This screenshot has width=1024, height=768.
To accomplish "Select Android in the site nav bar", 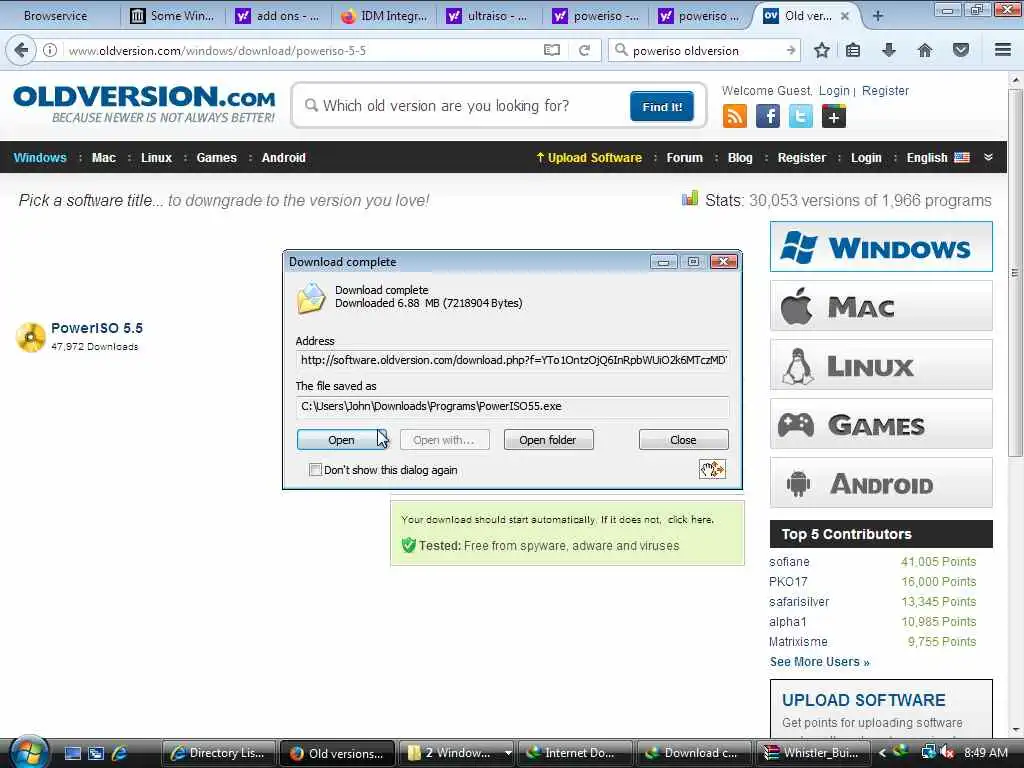I will [x=283, y=157].
